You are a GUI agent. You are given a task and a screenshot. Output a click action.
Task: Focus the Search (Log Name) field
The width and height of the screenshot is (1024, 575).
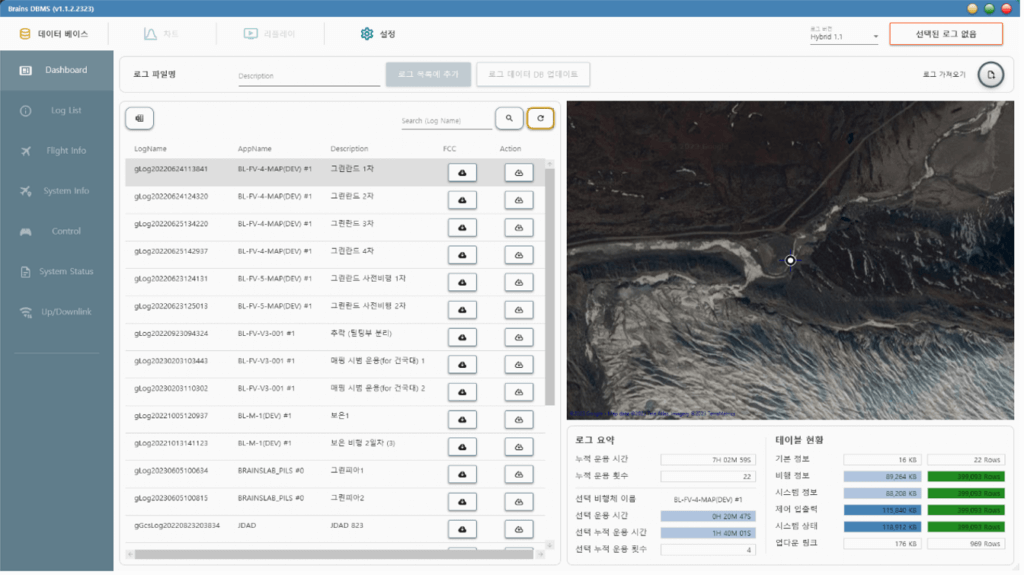point(446,121)
